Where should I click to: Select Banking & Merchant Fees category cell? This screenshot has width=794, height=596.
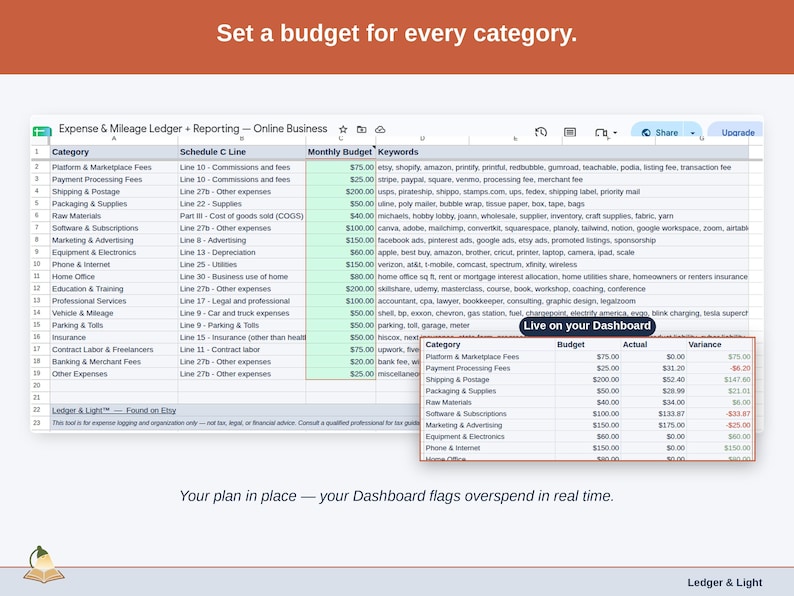pyautogui.click(x=114, y=362)
